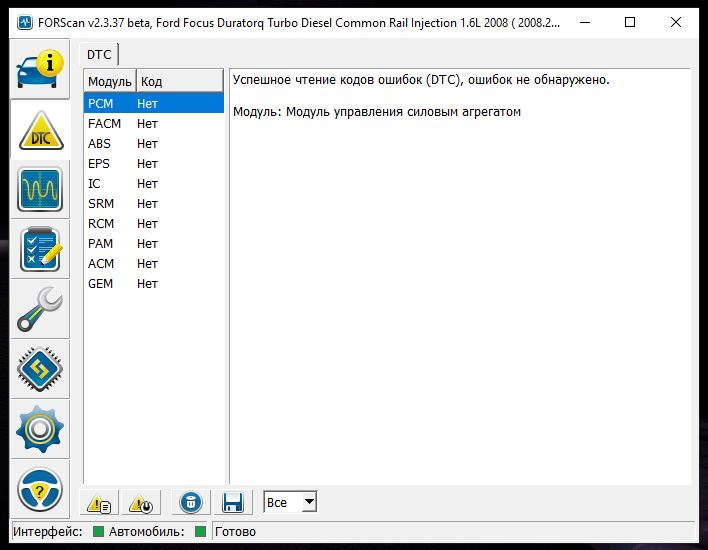Click the 'Успешное чтение кодов ошибок' message
Screen dimensions: 708x550
pos(421,80)
